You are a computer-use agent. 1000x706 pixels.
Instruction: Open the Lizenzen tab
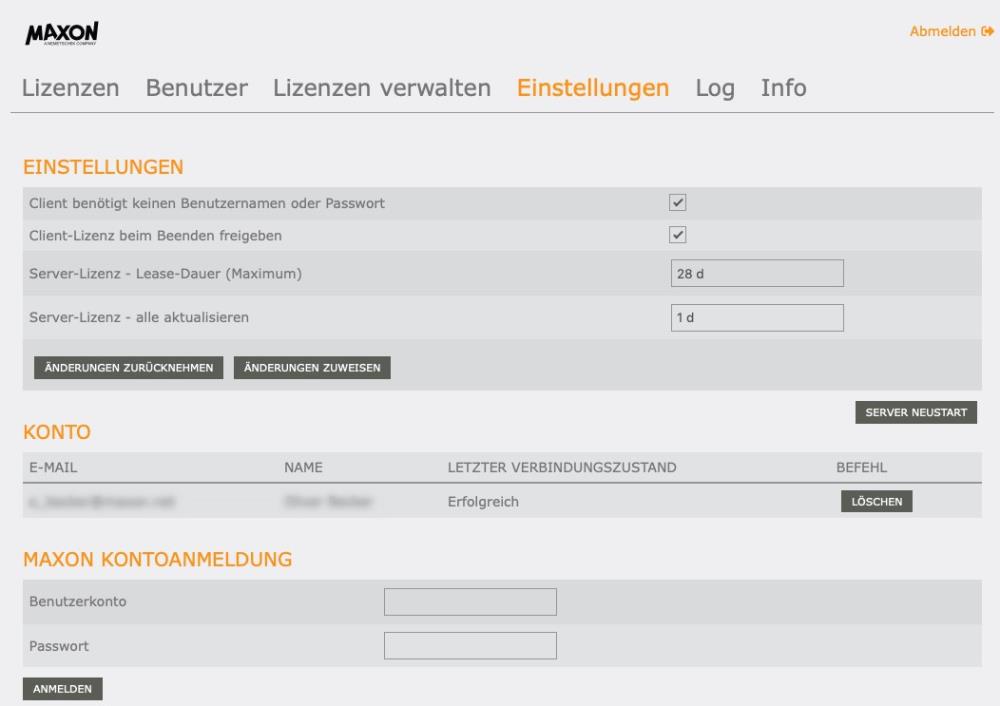pos(70,88)
